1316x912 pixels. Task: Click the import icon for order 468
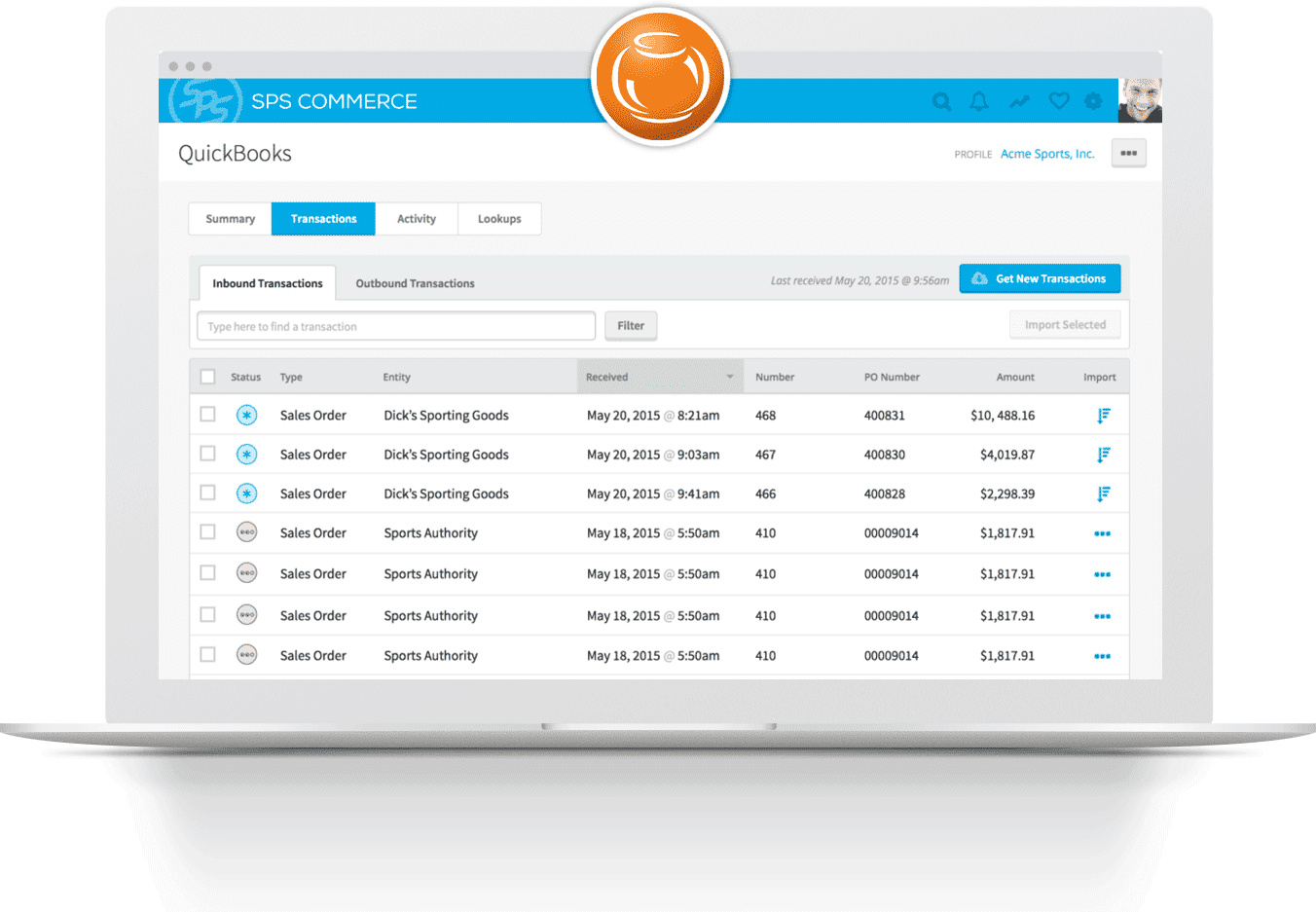[x=1103, y=416]
